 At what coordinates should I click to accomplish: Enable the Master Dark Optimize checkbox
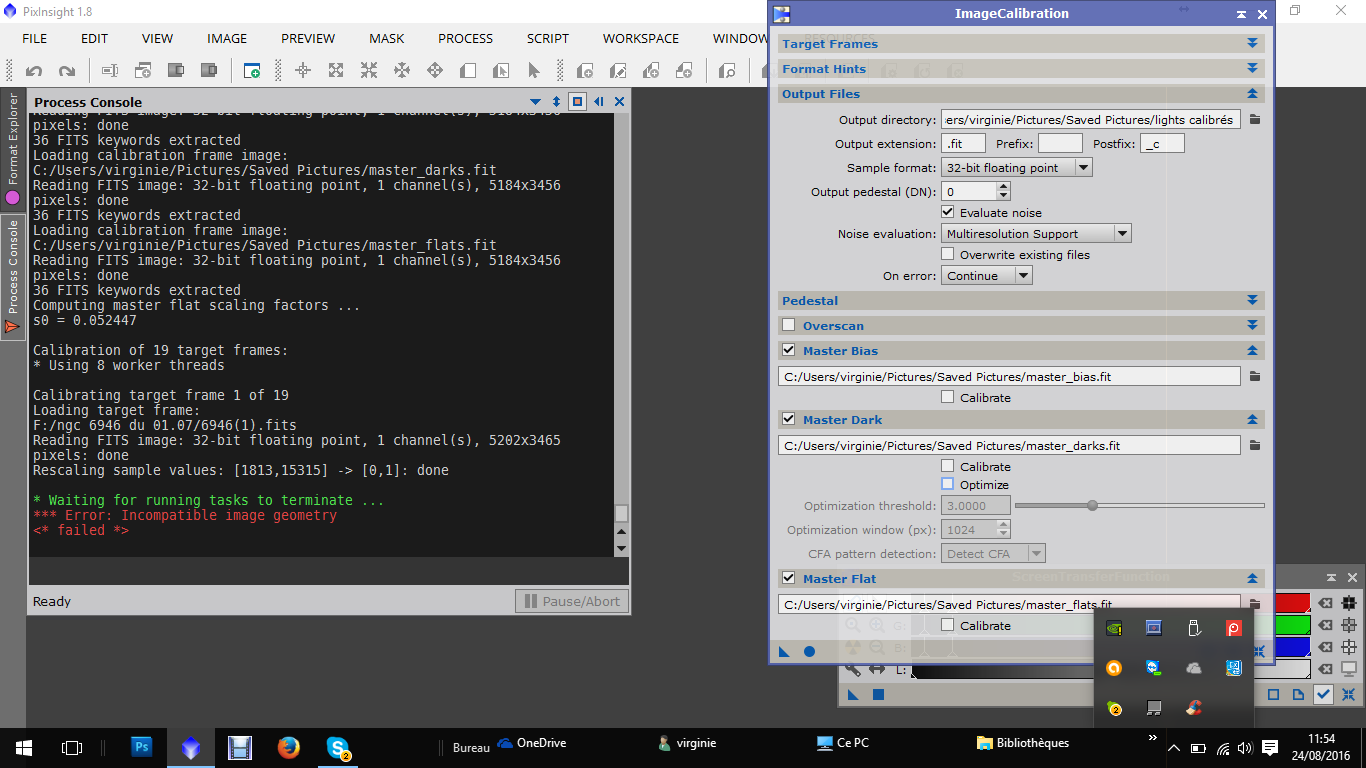click(x=948, y=485)
